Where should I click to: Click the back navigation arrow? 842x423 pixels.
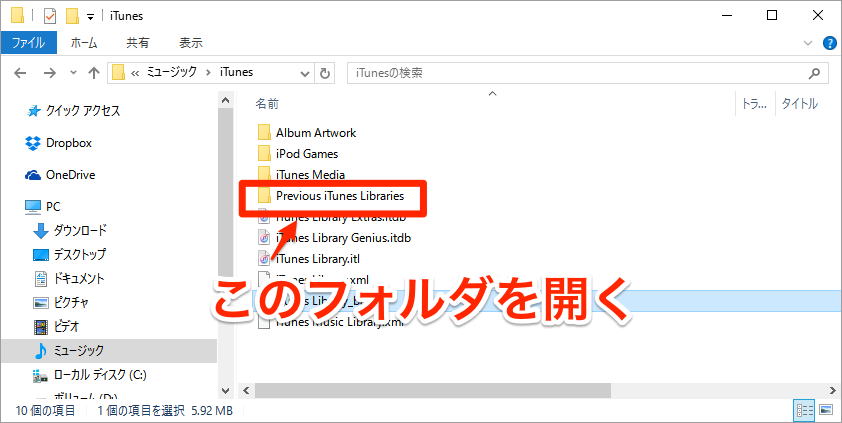(20, 73)
